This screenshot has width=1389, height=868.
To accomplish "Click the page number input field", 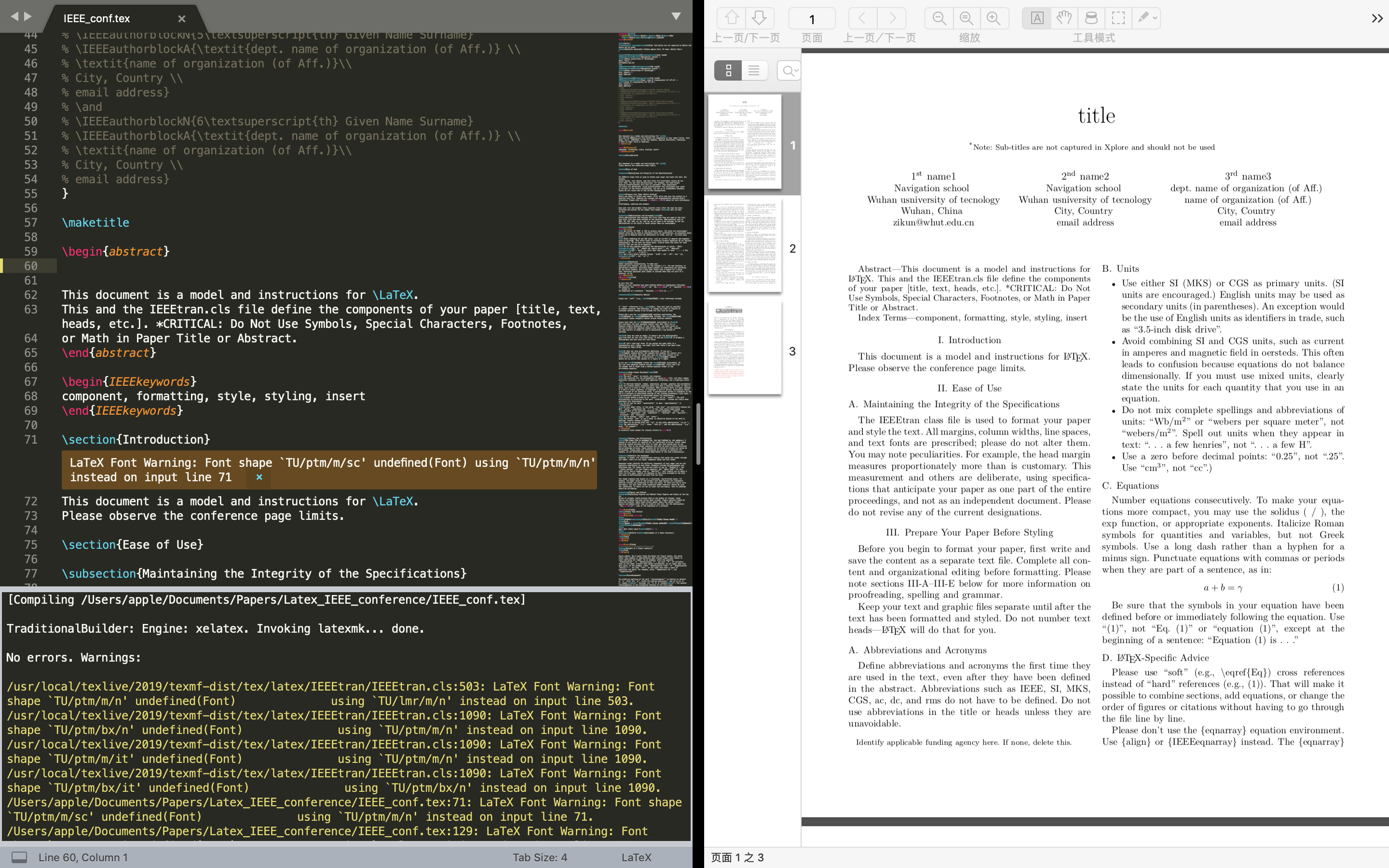I will [x=811, y=18].
